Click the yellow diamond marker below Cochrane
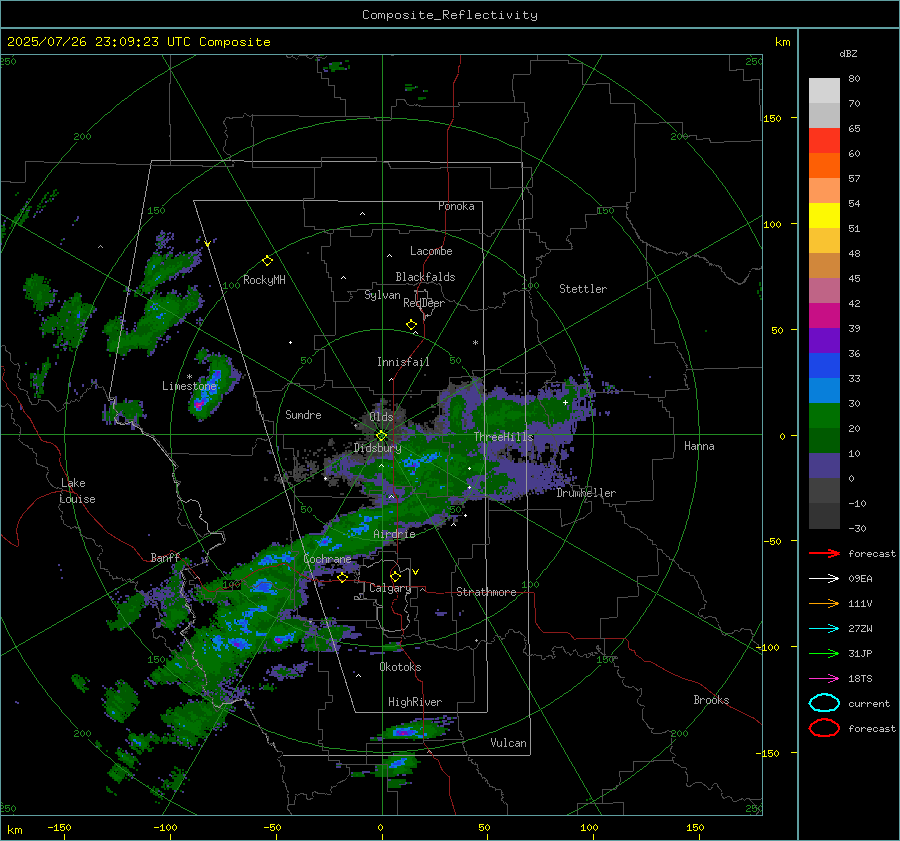The image size is (900, 841). [x=342, y=578]
